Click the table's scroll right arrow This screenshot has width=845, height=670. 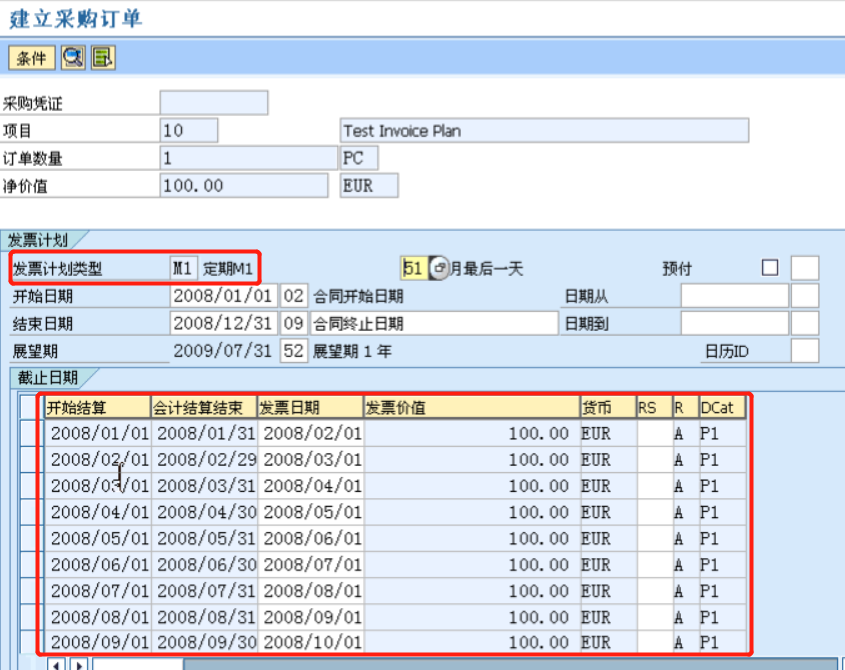coord(79,665)
